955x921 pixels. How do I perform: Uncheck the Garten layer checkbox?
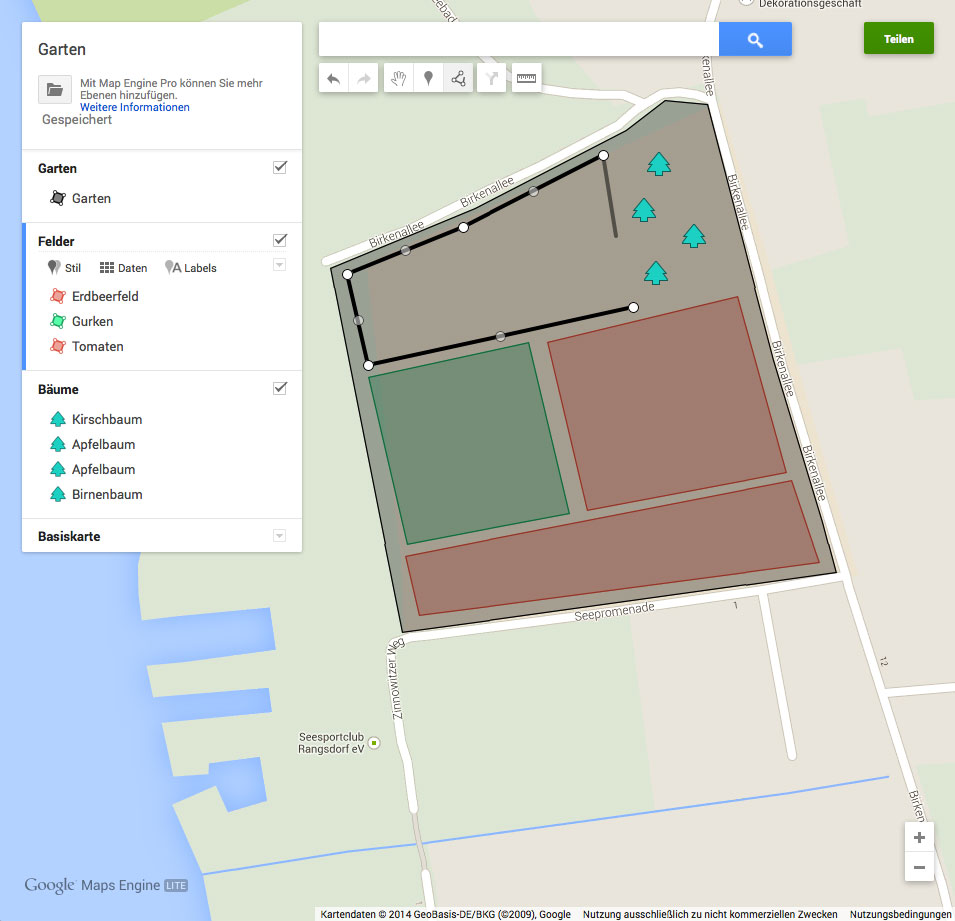pos(280,167)
